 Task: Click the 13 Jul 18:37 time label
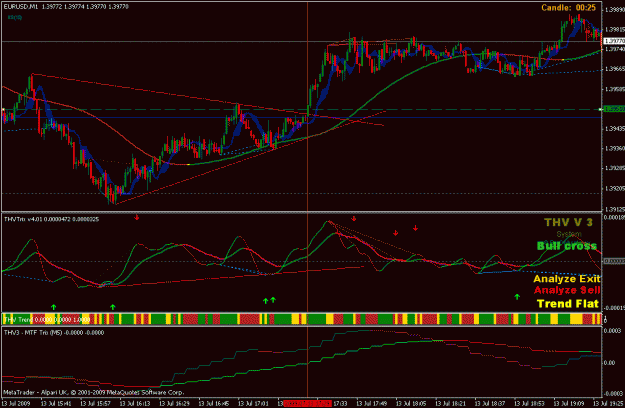[490, 403]
